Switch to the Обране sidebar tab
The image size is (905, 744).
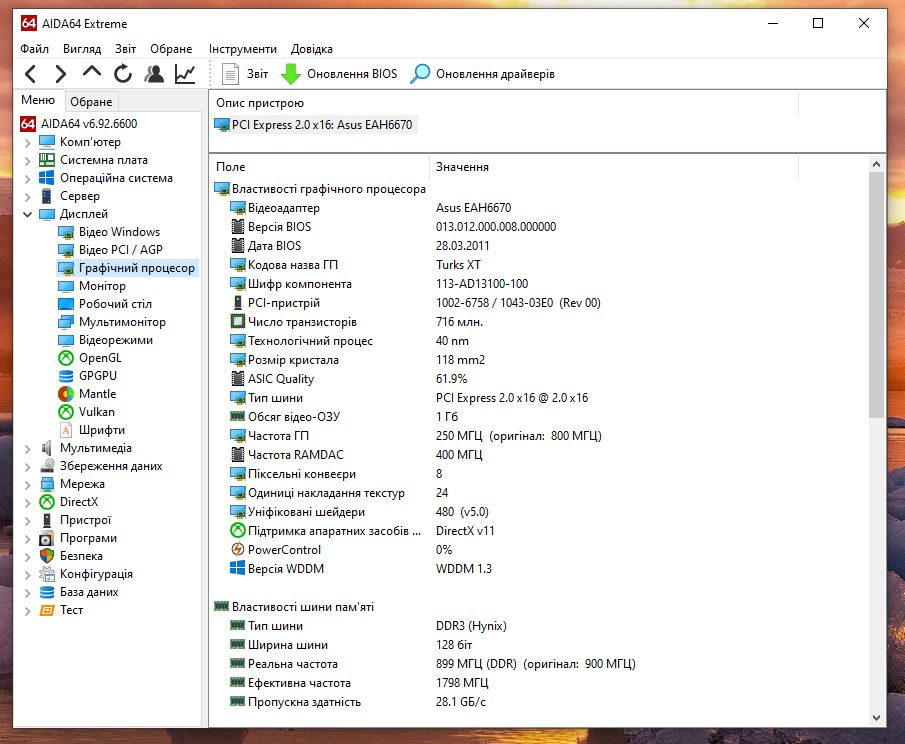tap(91, 102)
